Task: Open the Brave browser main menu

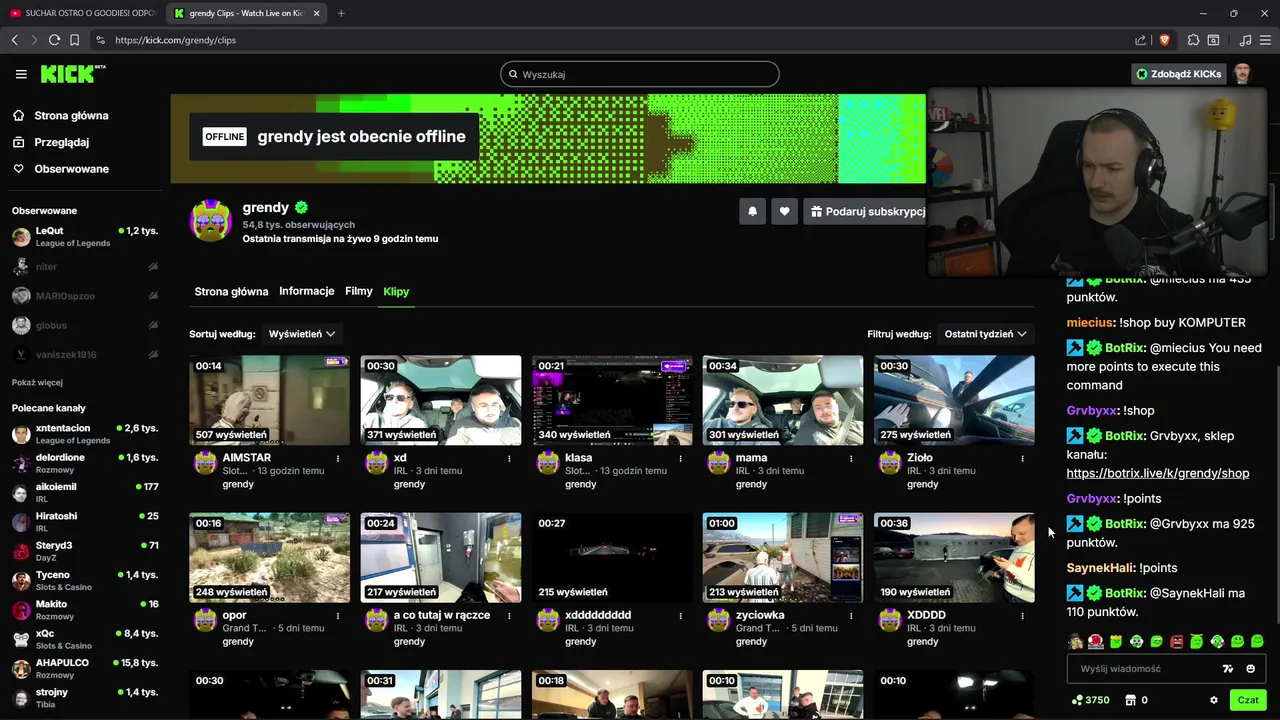Action: click(1265, 40)
